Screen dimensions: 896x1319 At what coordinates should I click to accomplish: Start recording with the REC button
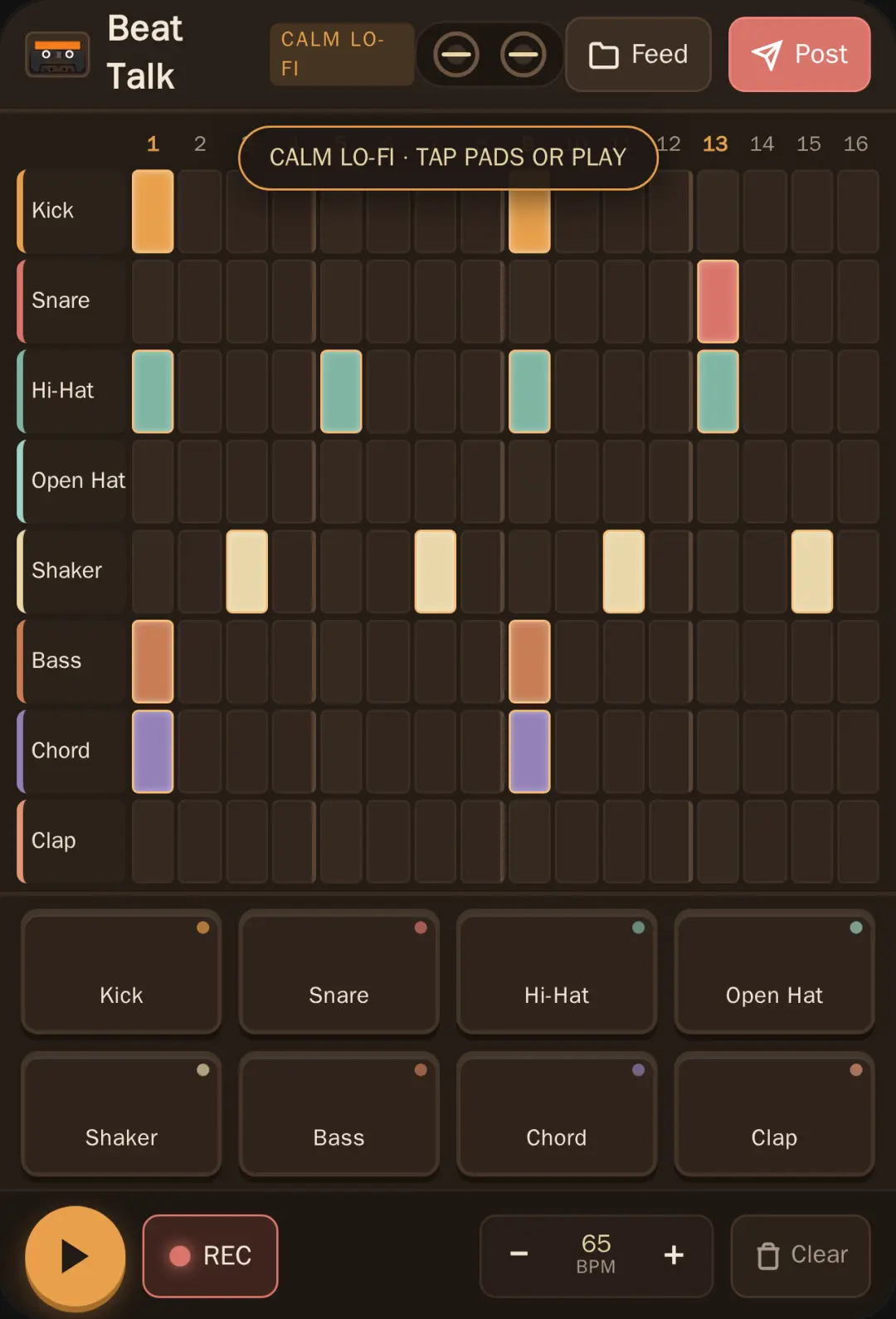[211, 1256]
